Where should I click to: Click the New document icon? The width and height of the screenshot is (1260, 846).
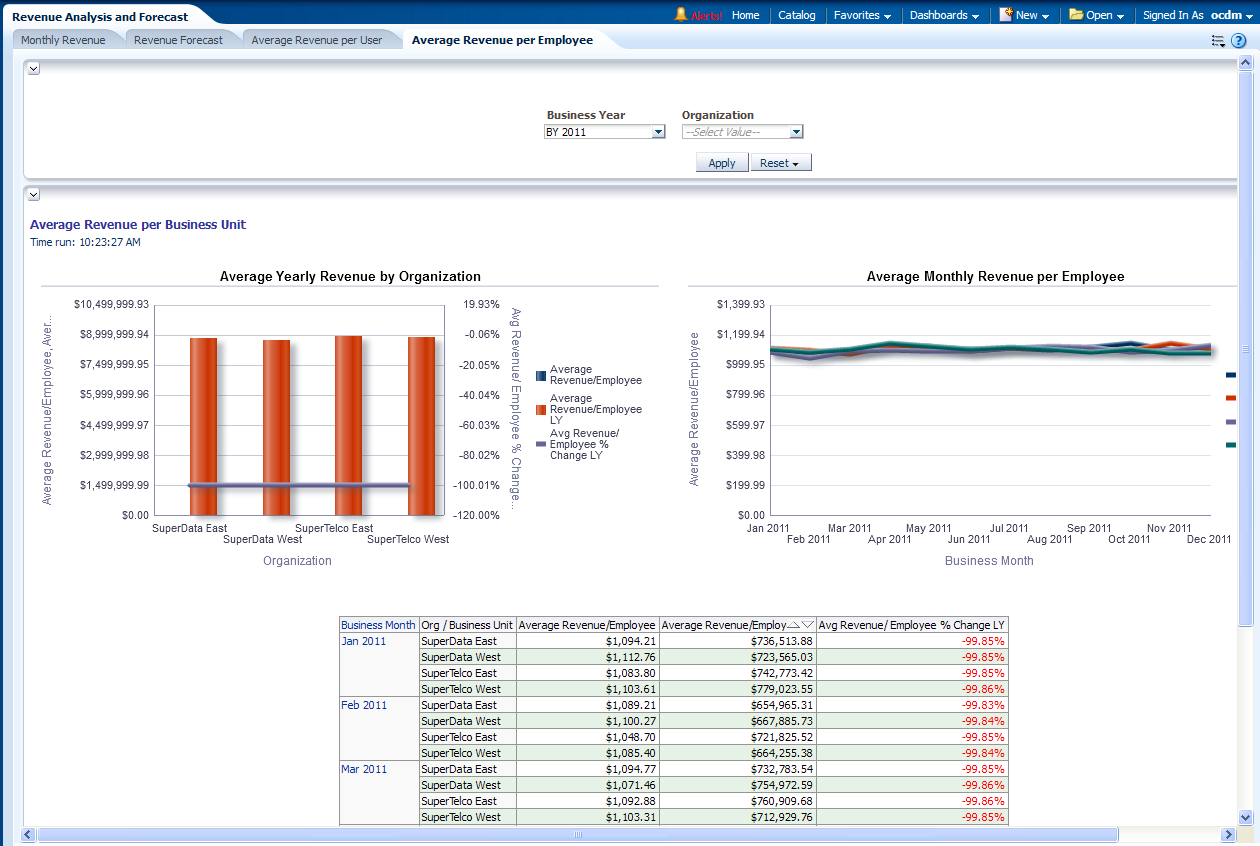click(x=1006, y=15)
